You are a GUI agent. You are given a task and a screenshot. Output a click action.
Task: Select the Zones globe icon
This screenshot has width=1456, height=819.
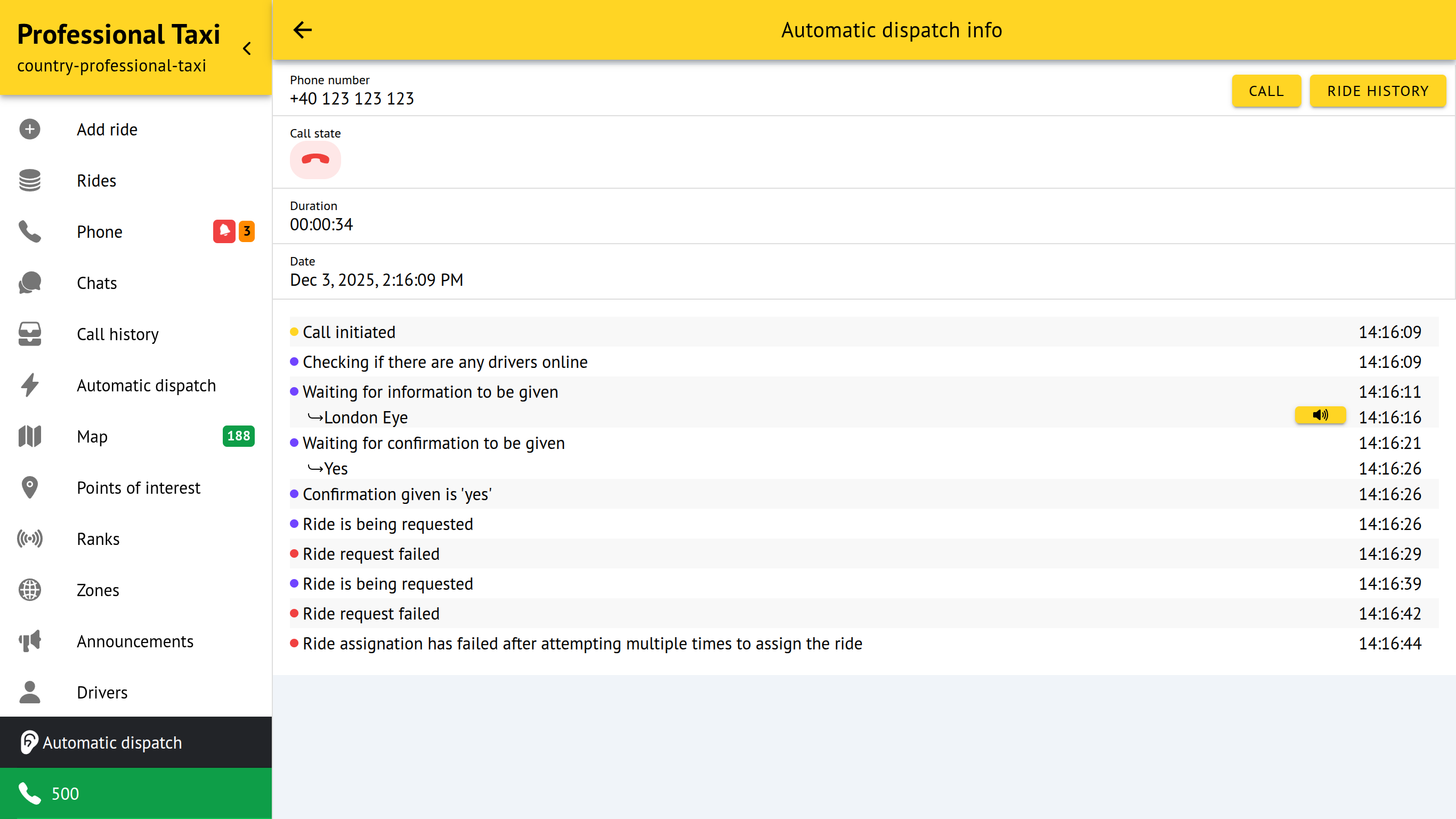point(29,590)
